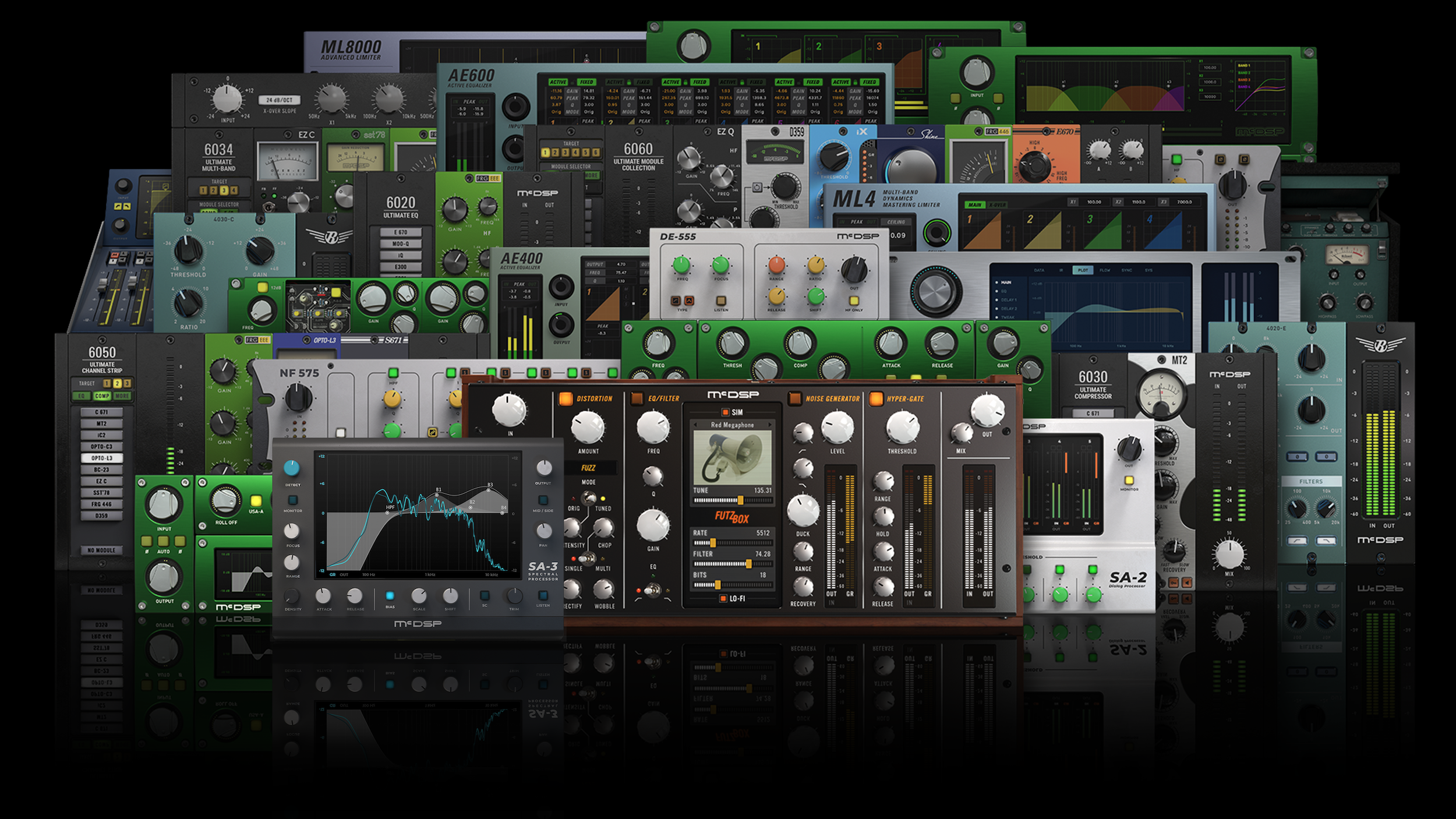The width and height of the screenshot is (1456, 819).
Task: Click the FutzBox Noise Generator Level knob
Action: [837, 428]
